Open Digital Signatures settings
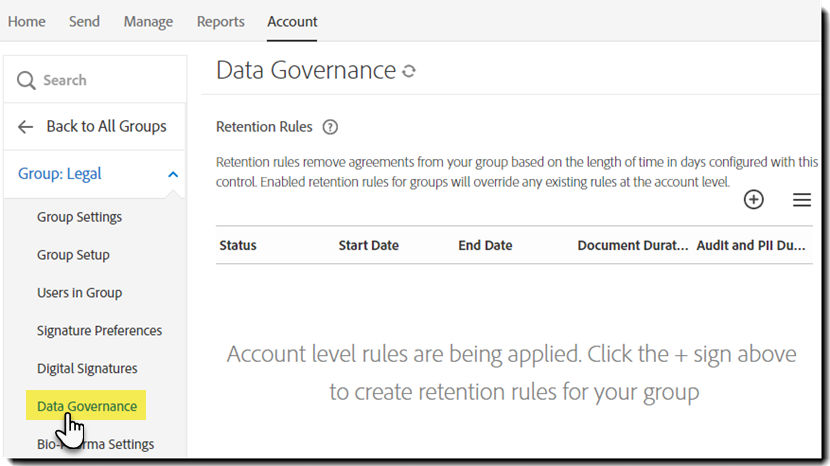 (87, 369)
